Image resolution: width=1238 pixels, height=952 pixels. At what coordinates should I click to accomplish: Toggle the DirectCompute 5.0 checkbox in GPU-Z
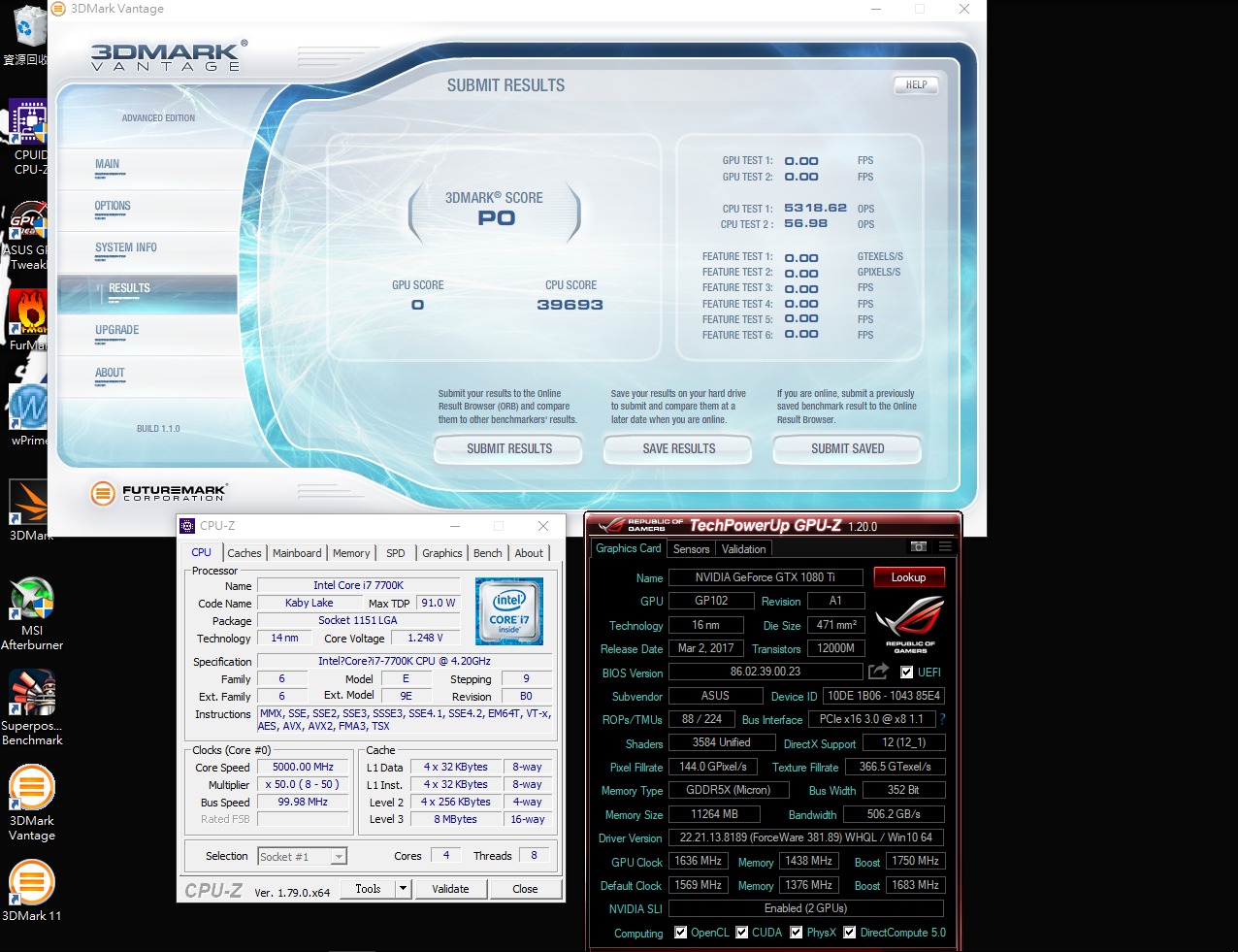point(850,933)
